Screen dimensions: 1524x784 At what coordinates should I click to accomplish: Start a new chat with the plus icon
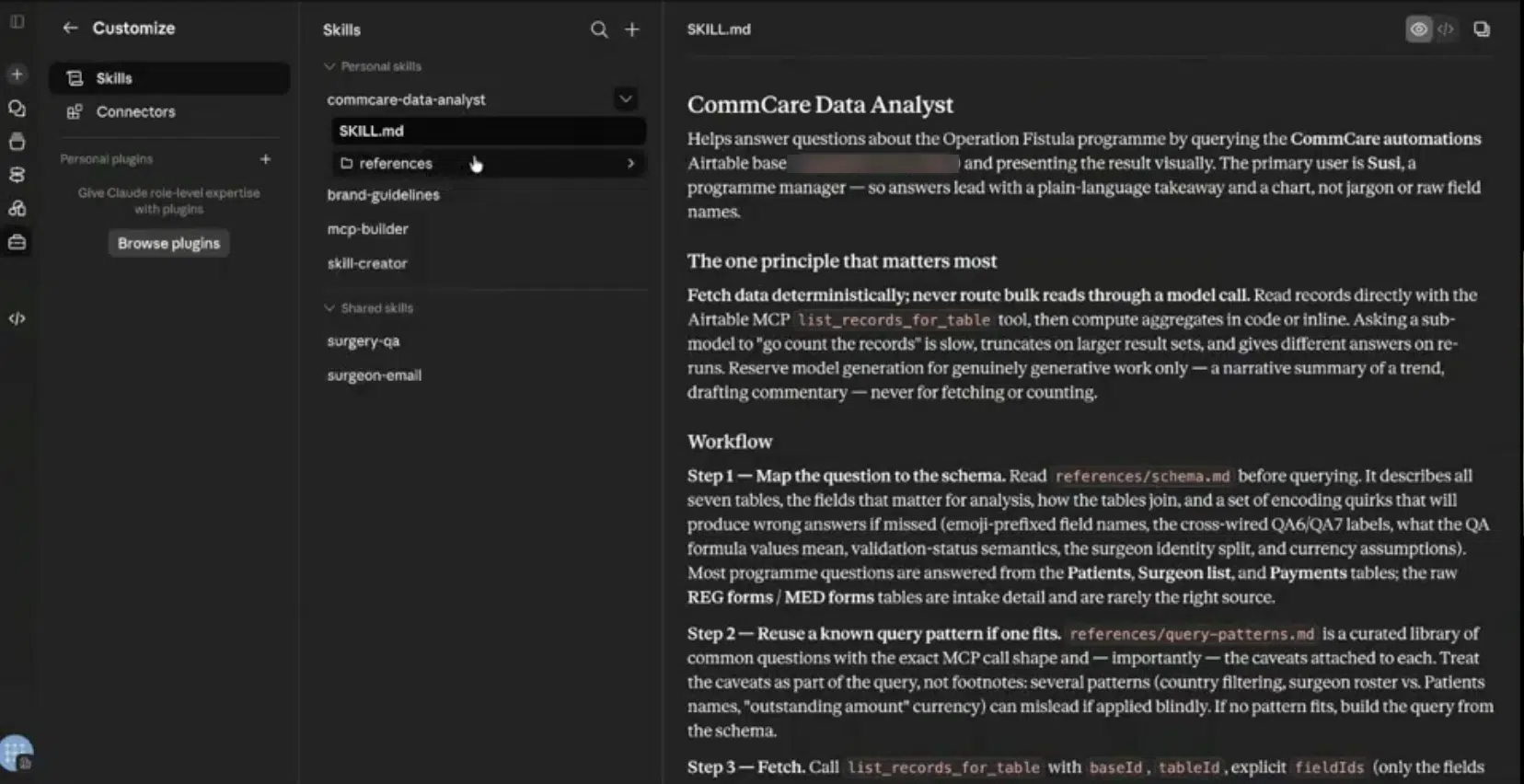point(17,74)
